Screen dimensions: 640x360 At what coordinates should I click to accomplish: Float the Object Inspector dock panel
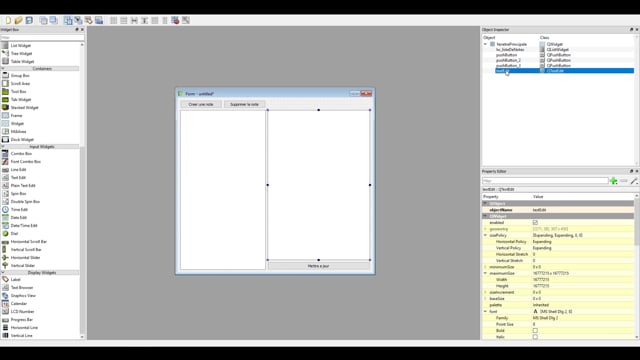631,30
